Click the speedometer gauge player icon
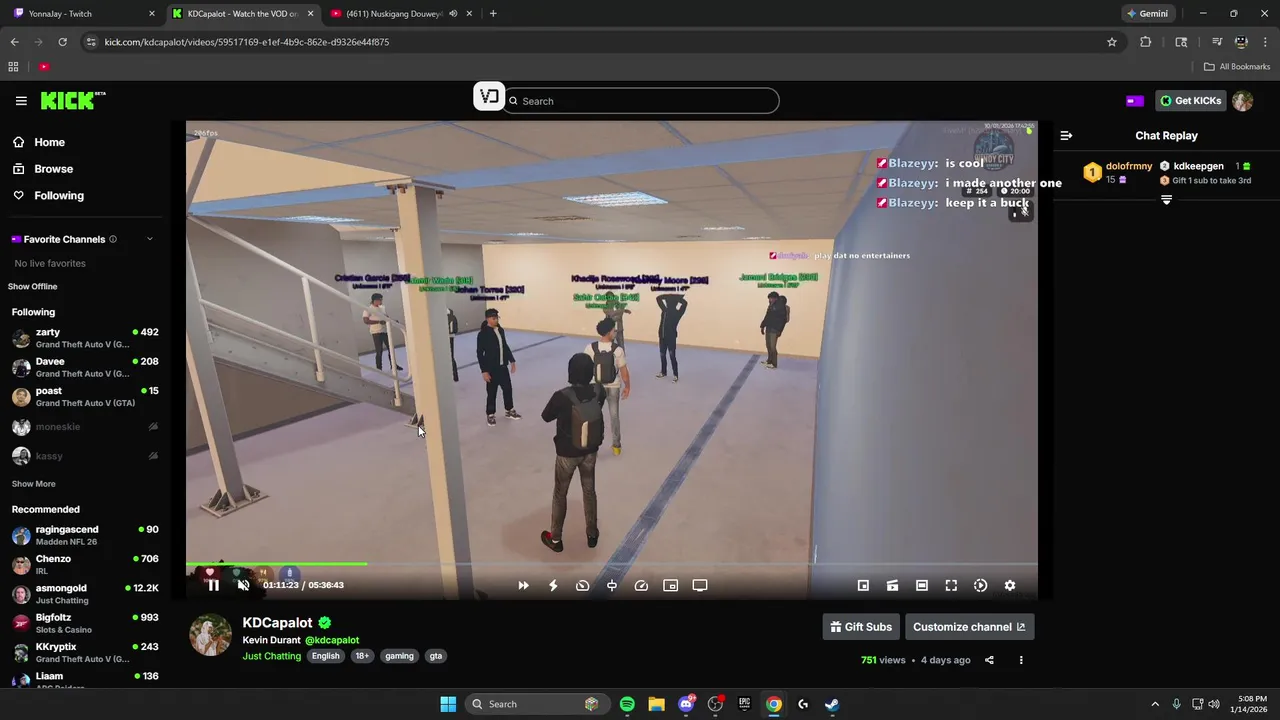The image size is (1280, 720). tap(641, 586)
